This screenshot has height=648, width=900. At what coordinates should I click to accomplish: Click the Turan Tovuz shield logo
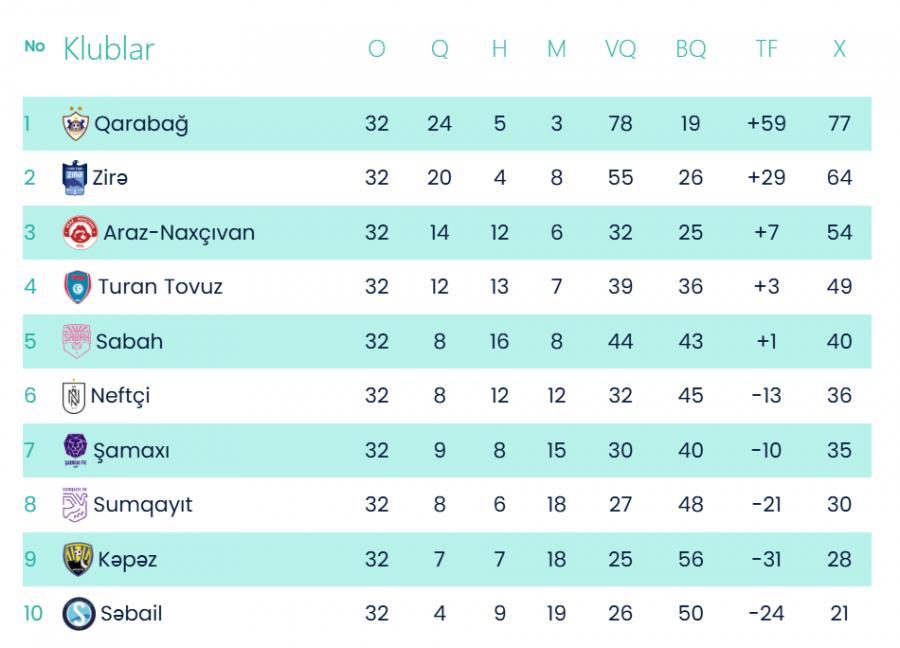(x=77, y=287)
